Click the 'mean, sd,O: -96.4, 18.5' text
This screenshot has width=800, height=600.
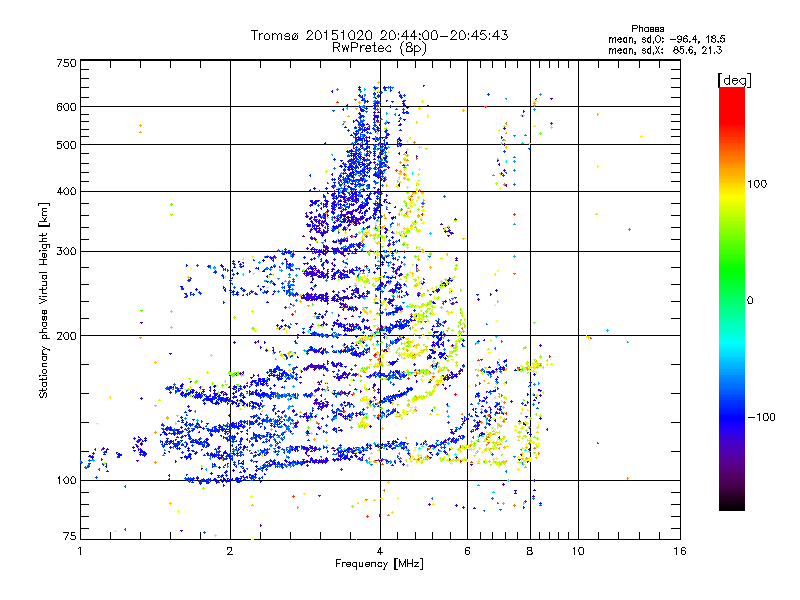[x=666, y=39]
